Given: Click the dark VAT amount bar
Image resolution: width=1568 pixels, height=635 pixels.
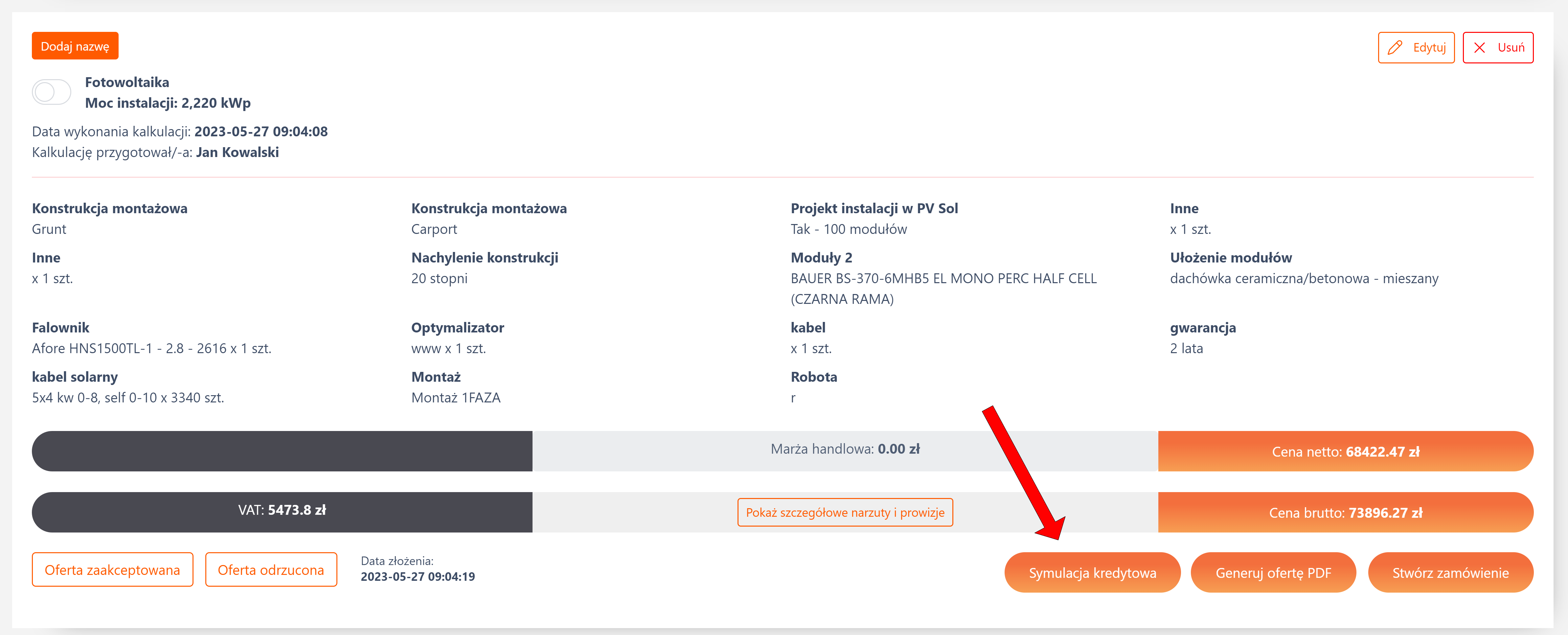Looking at the screenshot, I should pos(282,511).
